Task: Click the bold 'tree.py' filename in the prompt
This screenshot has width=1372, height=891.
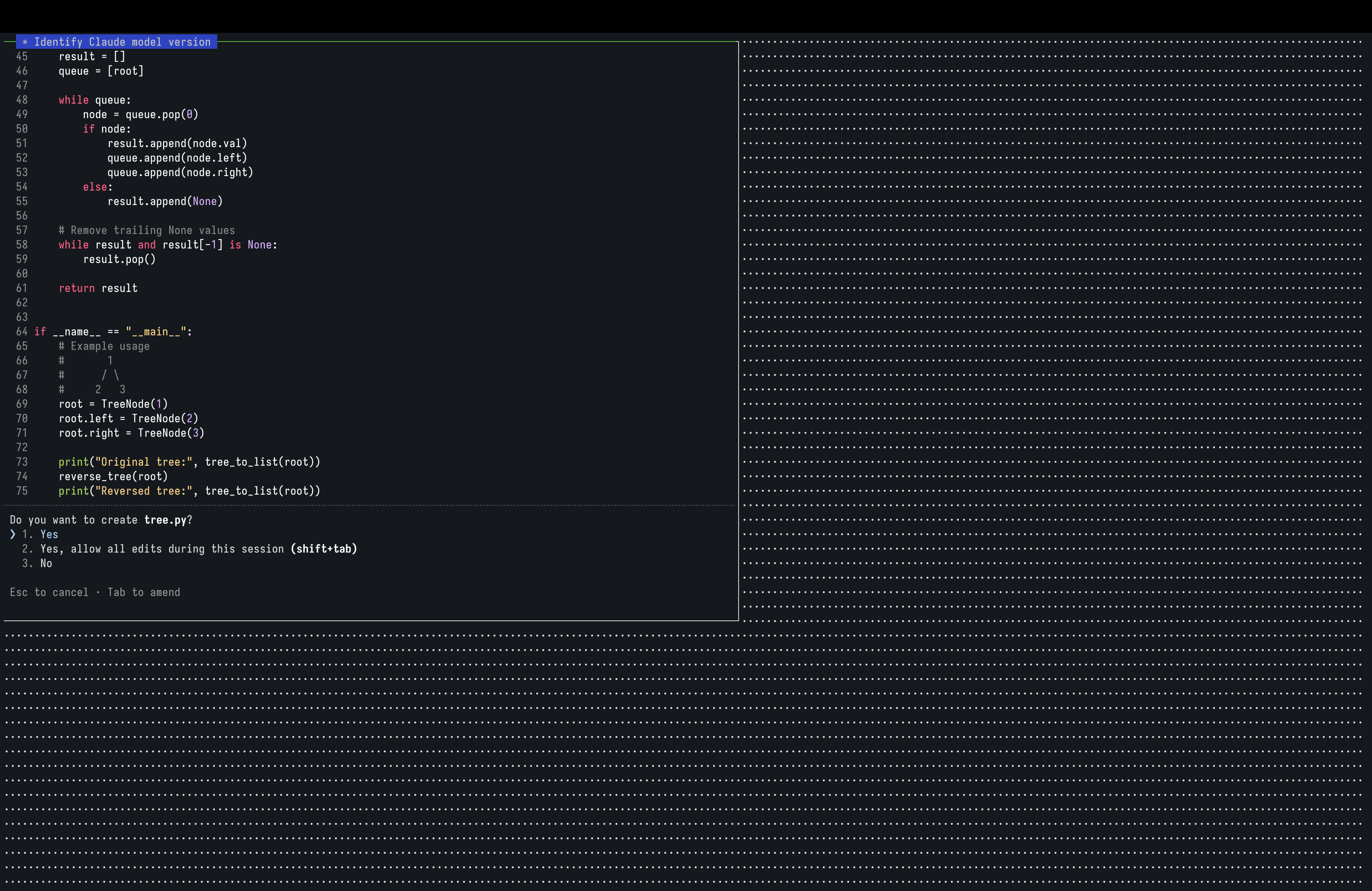Action: pos(165,520)
